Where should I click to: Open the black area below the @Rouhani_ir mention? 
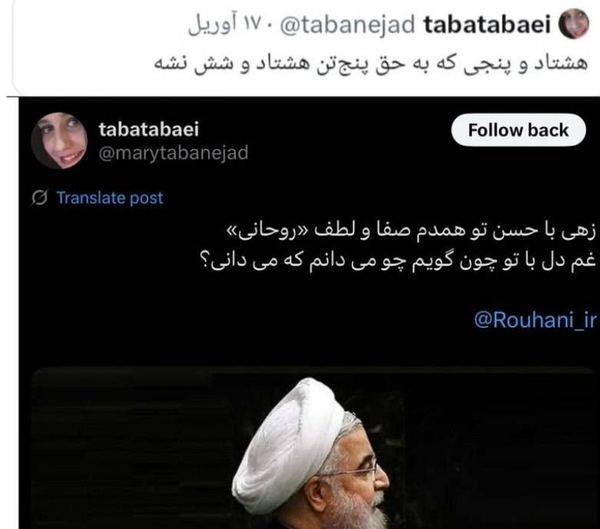point(306,348)
